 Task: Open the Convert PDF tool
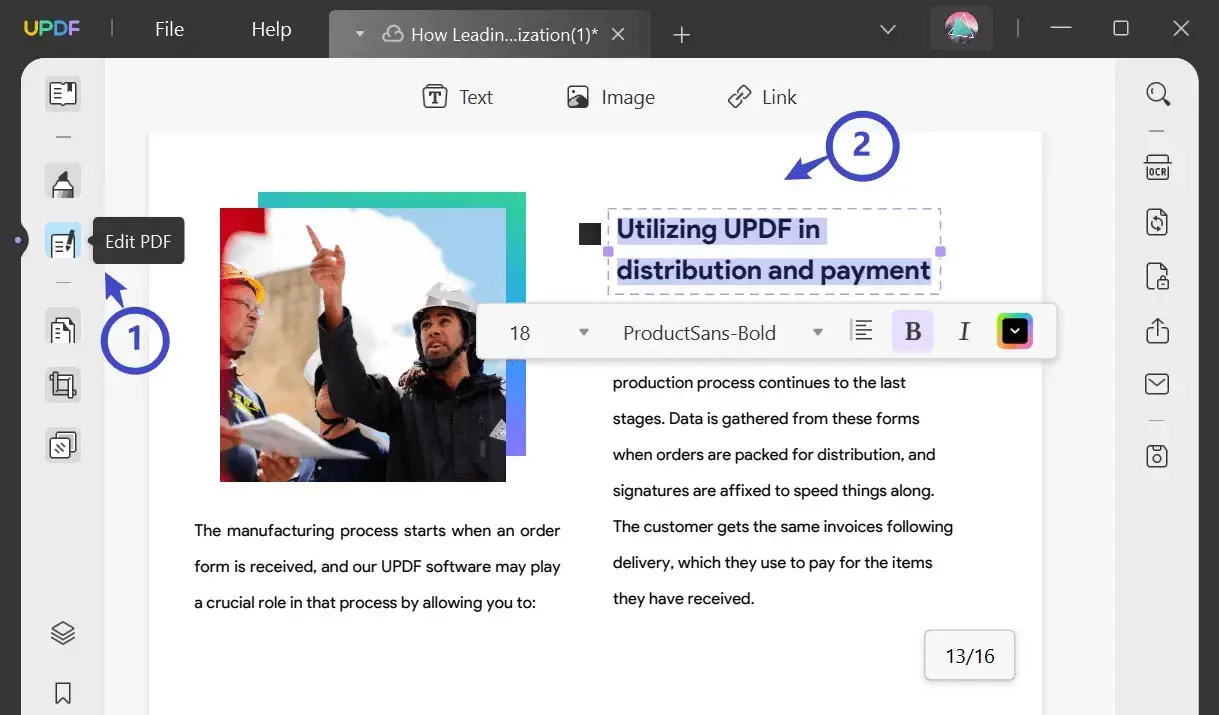click(1157, 222)
